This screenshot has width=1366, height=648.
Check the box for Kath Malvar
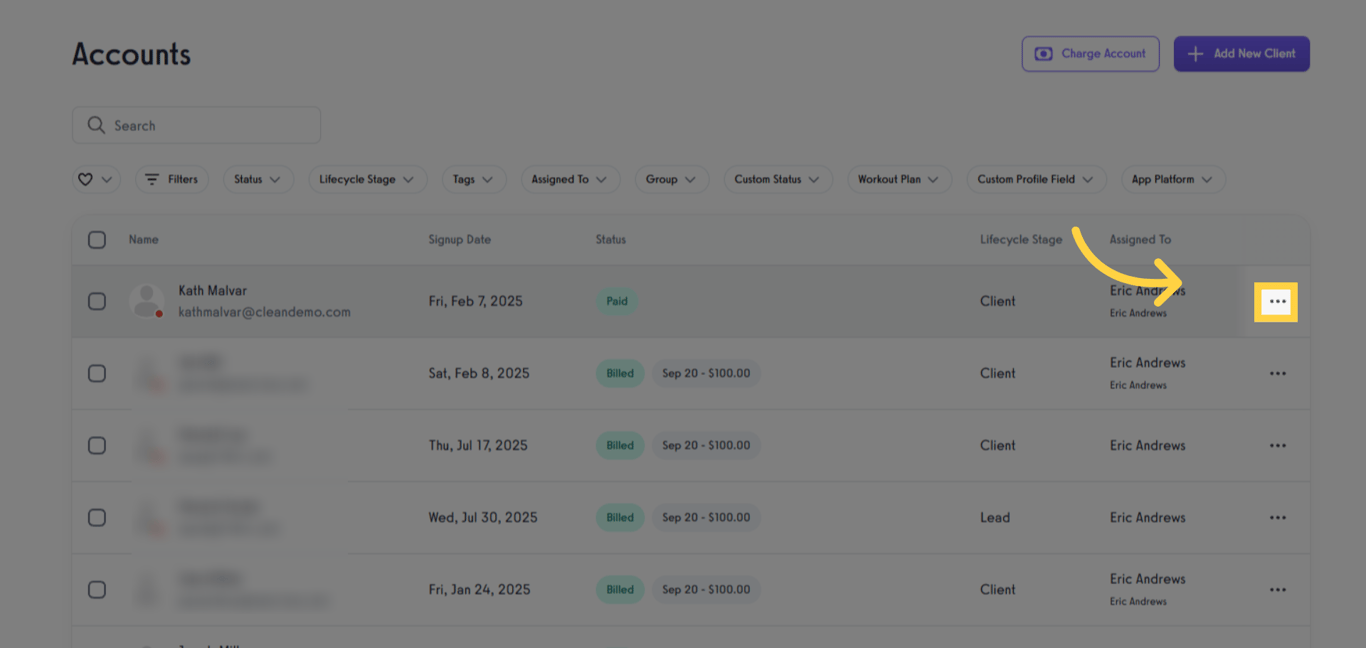[97, 301]
